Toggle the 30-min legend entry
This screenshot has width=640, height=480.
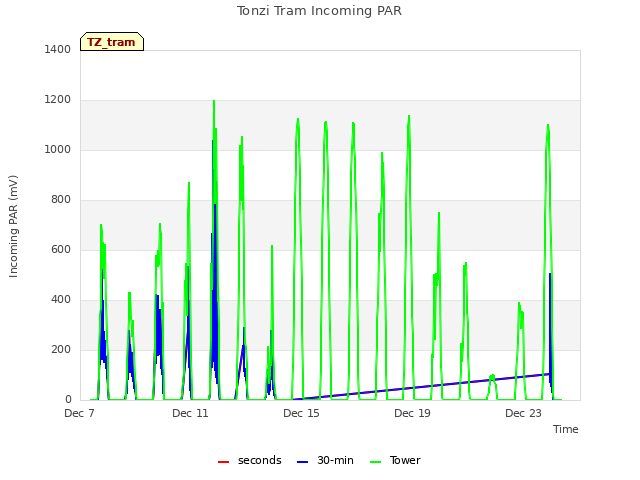(325, 460)
